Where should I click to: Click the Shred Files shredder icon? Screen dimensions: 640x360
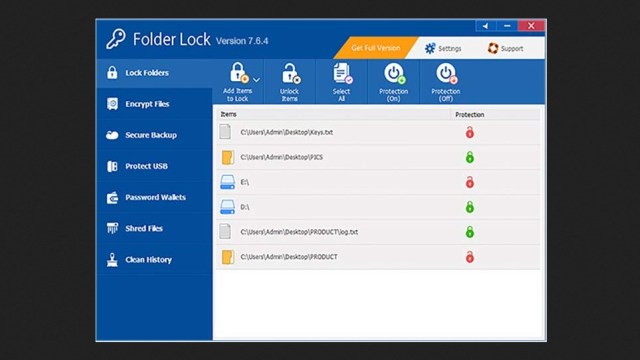pos(112,228)
